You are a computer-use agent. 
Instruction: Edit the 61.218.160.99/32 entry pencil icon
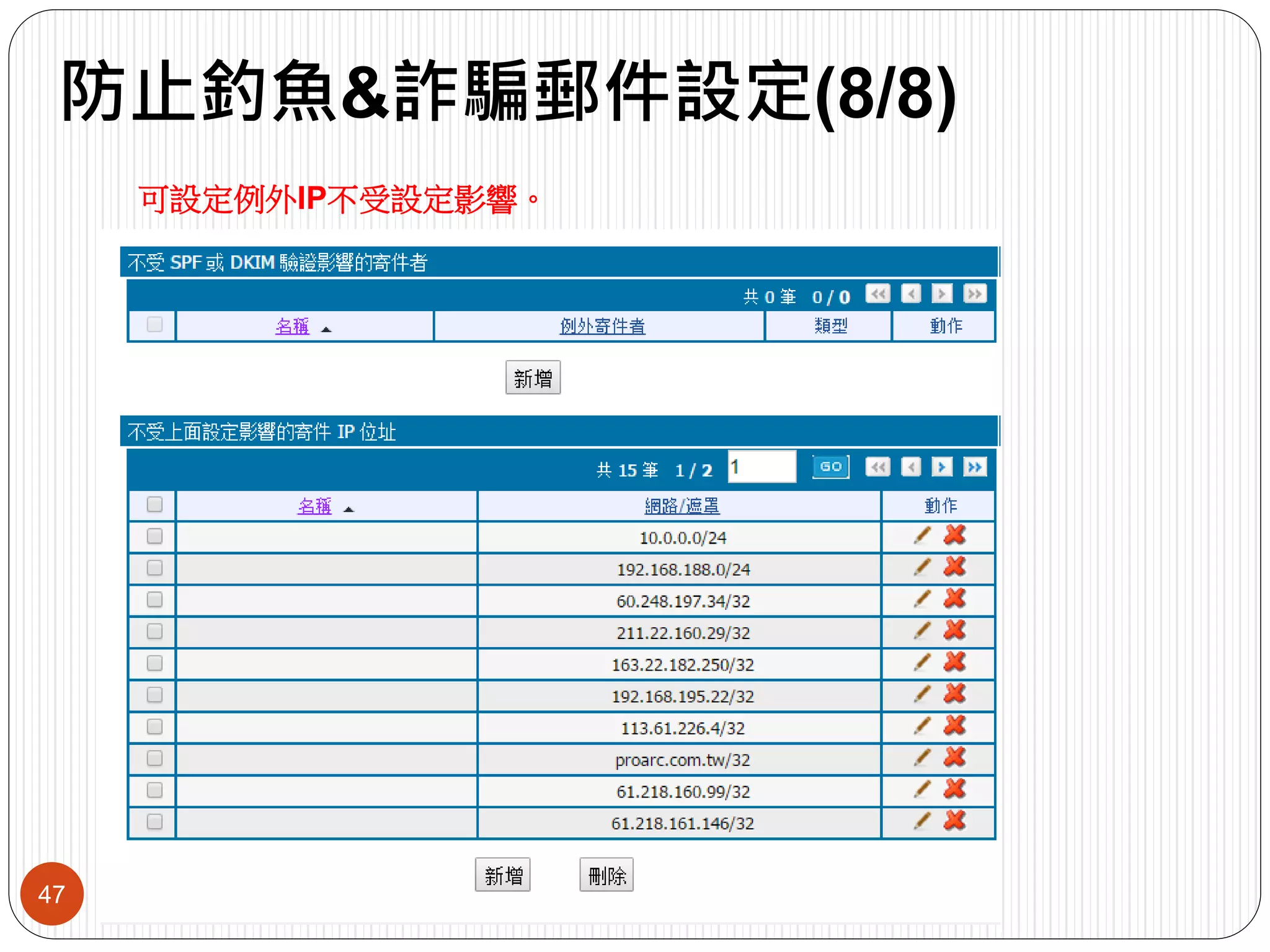click(922, 790)
